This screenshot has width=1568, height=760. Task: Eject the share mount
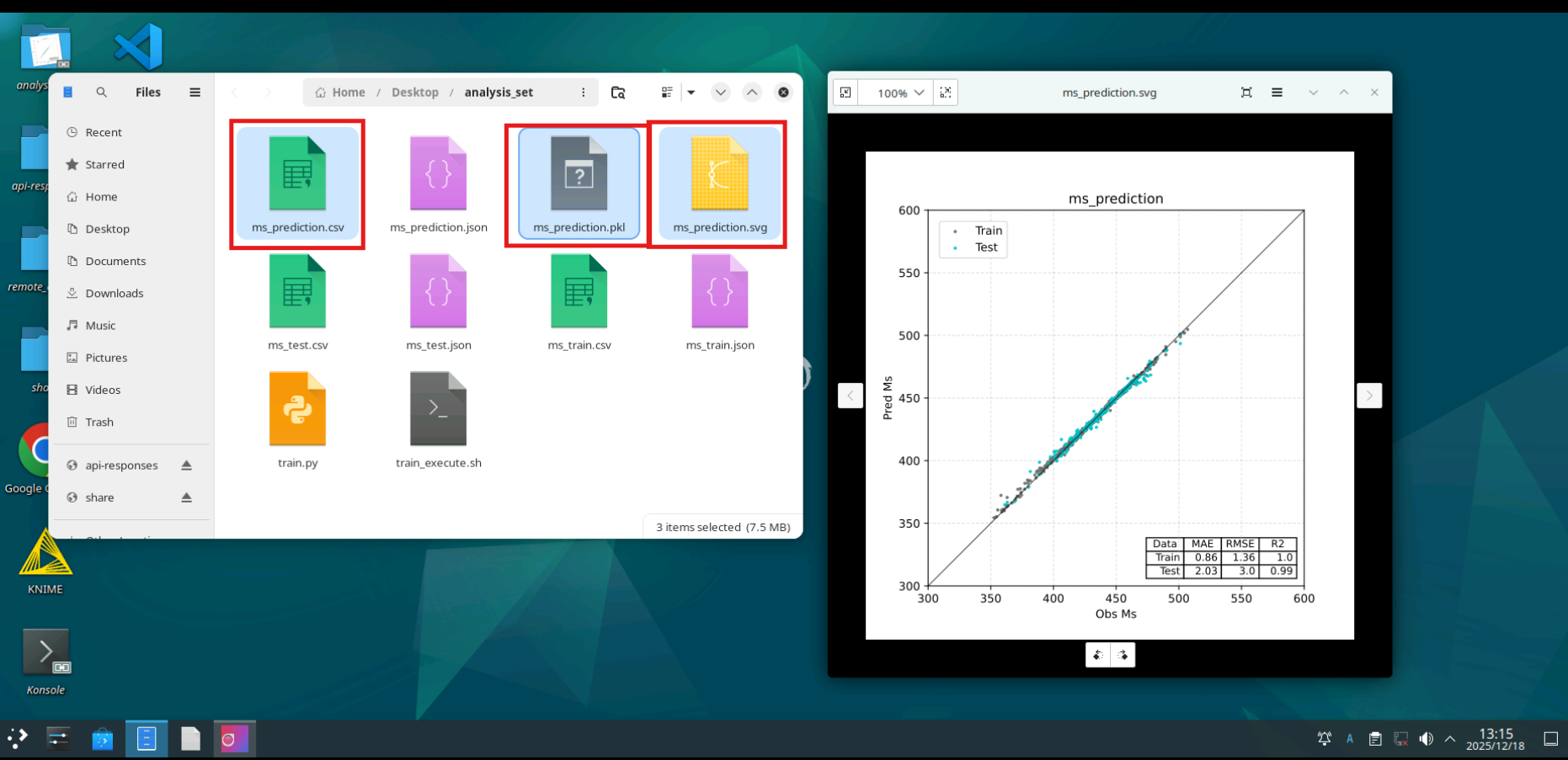(x=186, y=497)
